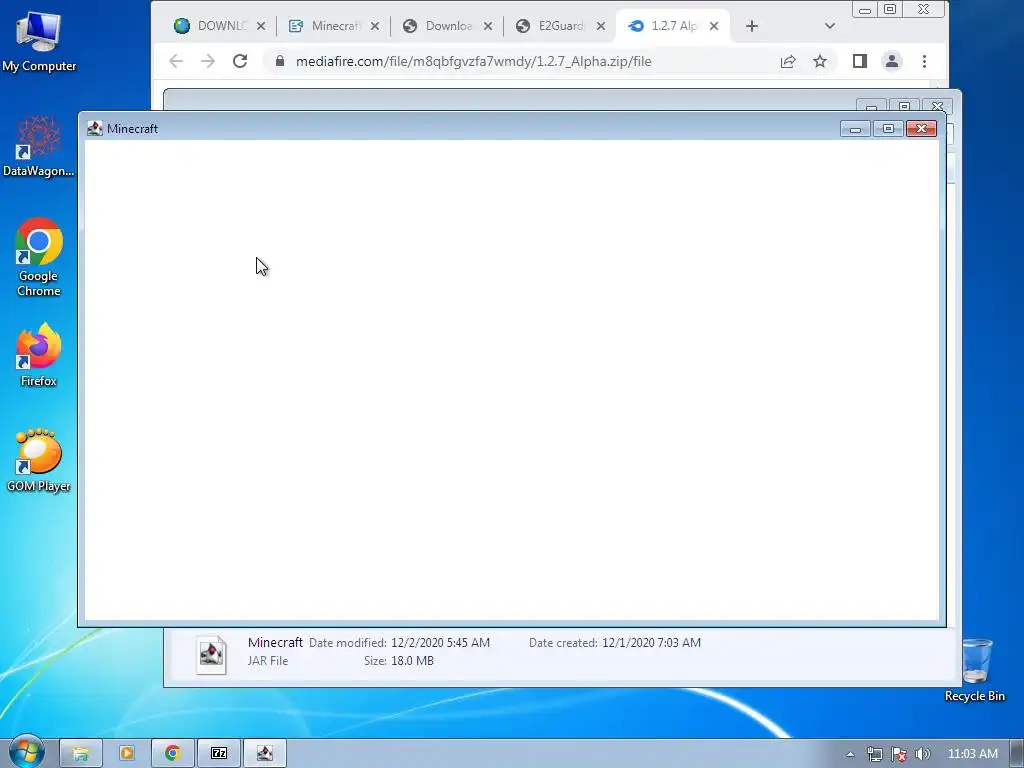Open the DataWagon desktop shortcut
This screenshot has height=768, width=1024.
39,146
